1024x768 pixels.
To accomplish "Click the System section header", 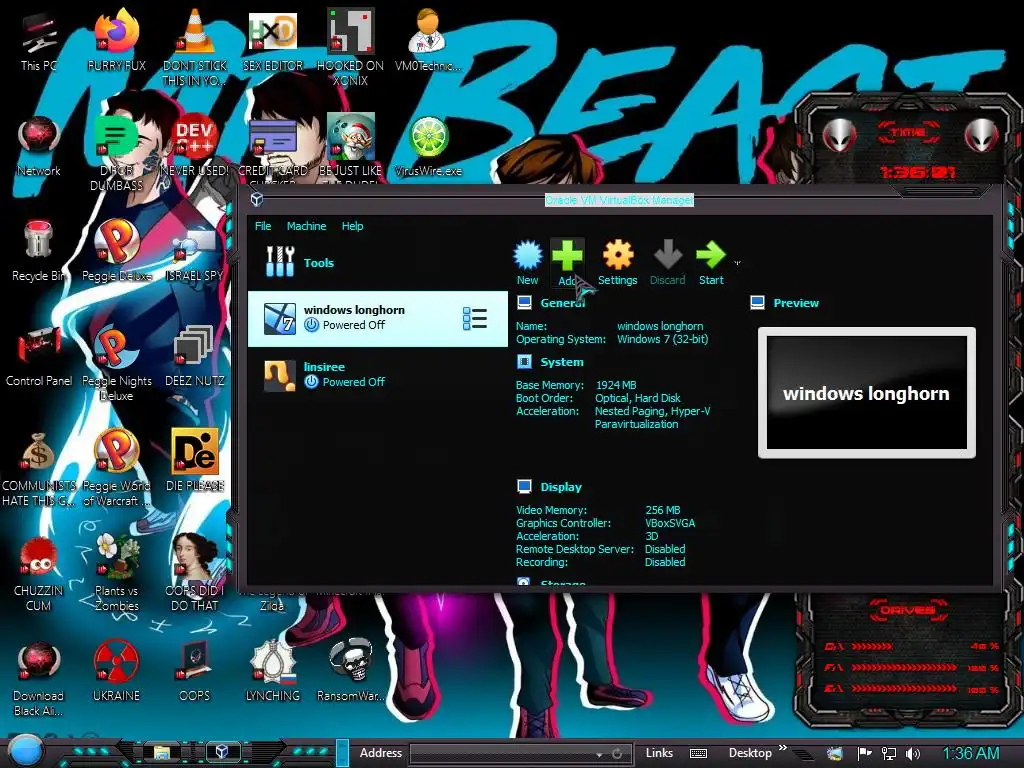I will [562, 362].
